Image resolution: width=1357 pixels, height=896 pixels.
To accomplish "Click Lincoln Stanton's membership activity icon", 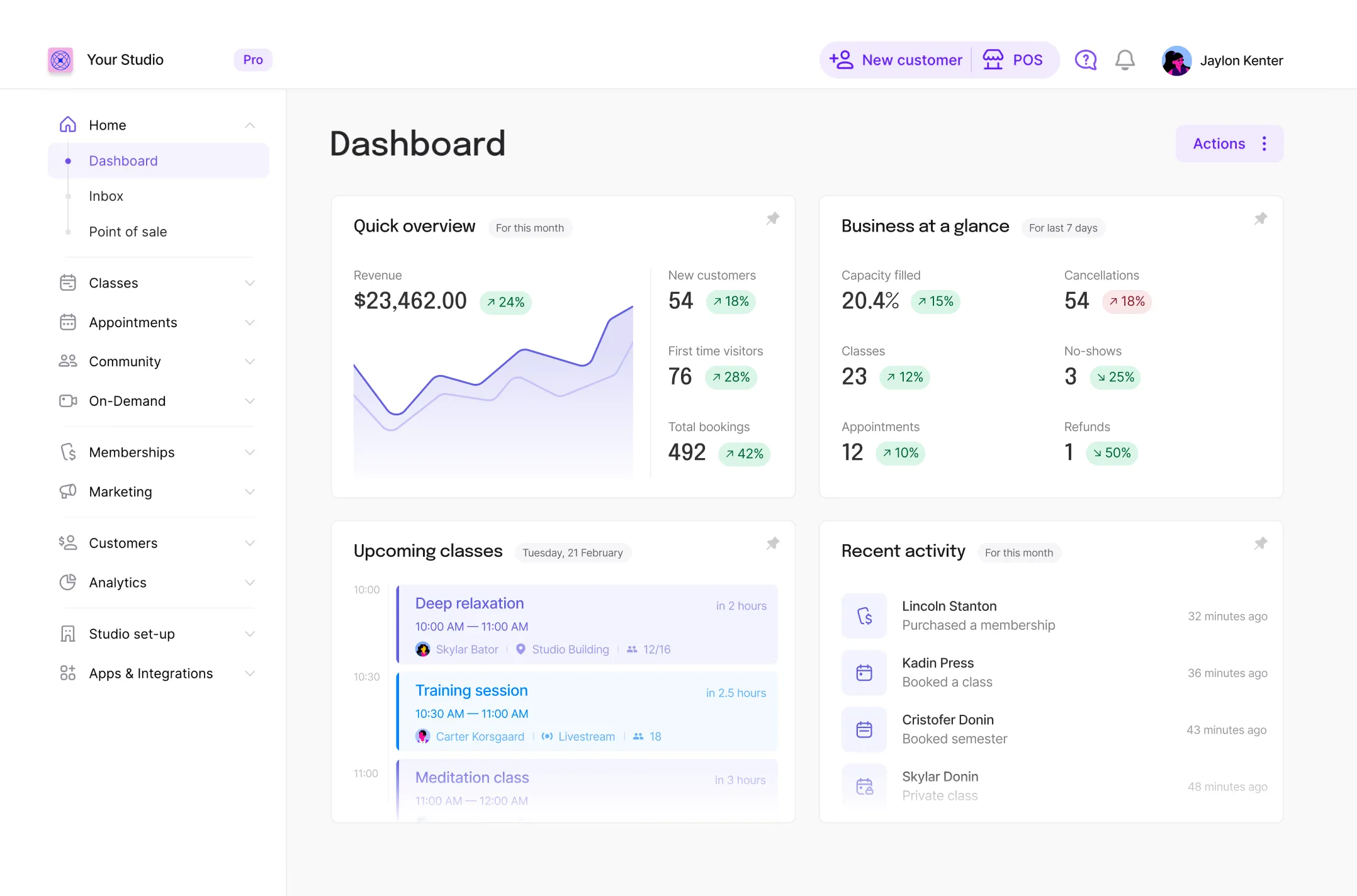I will 864,615.
